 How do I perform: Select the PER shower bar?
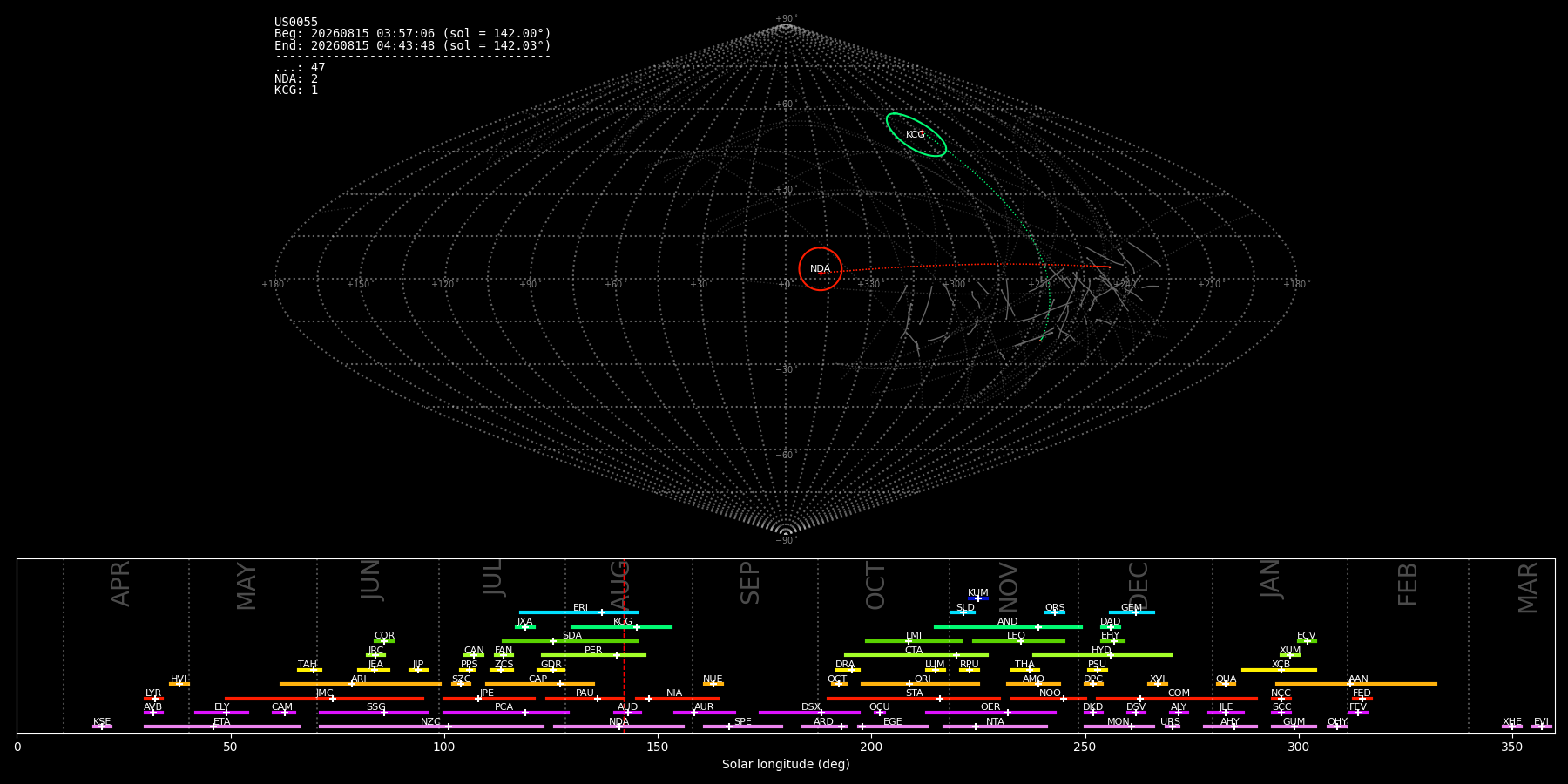[593, 655]
